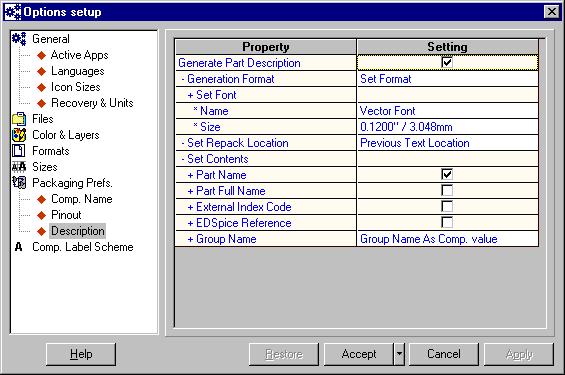Click the Files folder icon
Image resolution: width=565 pixels, height=375 pixels.
tap(19, 119)
